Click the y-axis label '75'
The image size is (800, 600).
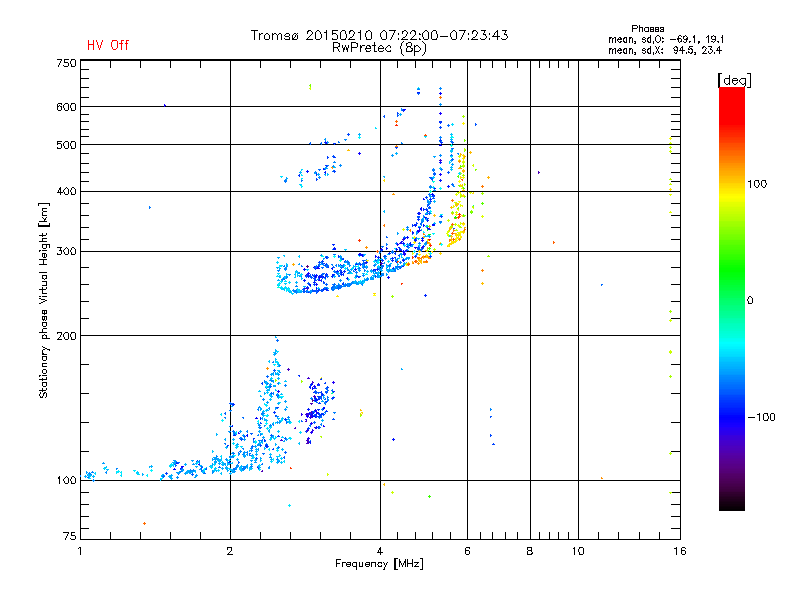70,536
